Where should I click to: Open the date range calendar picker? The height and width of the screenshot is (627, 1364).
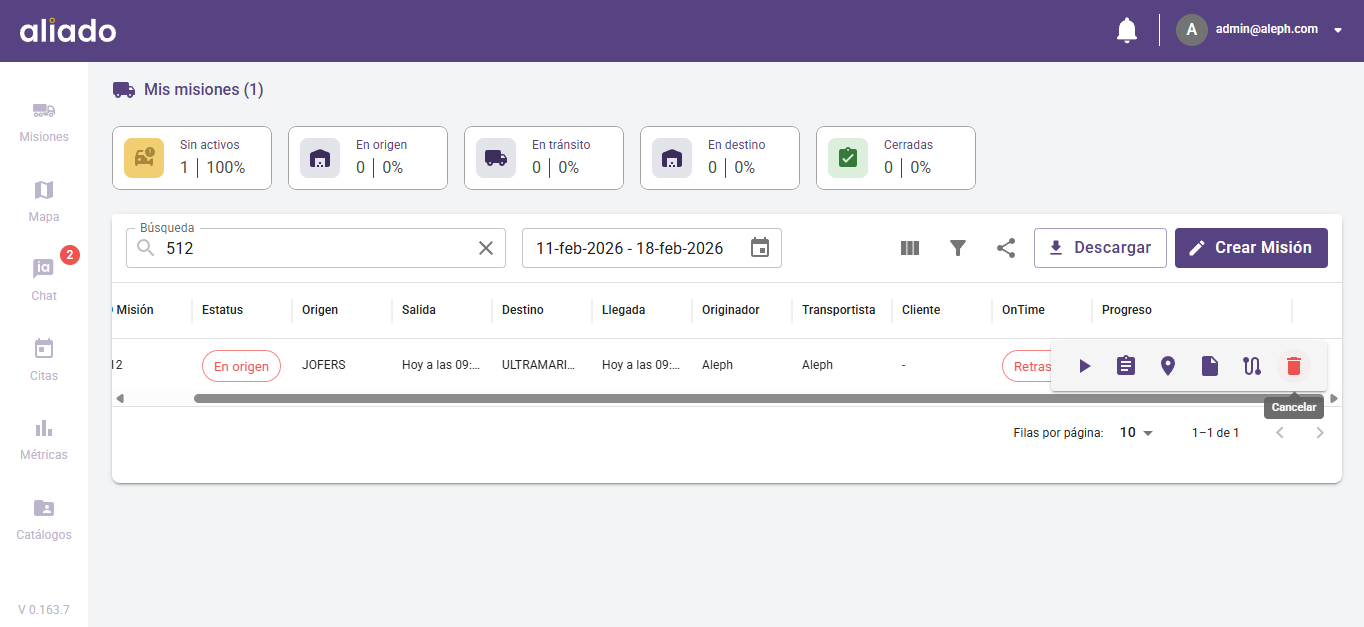[760, 248]
